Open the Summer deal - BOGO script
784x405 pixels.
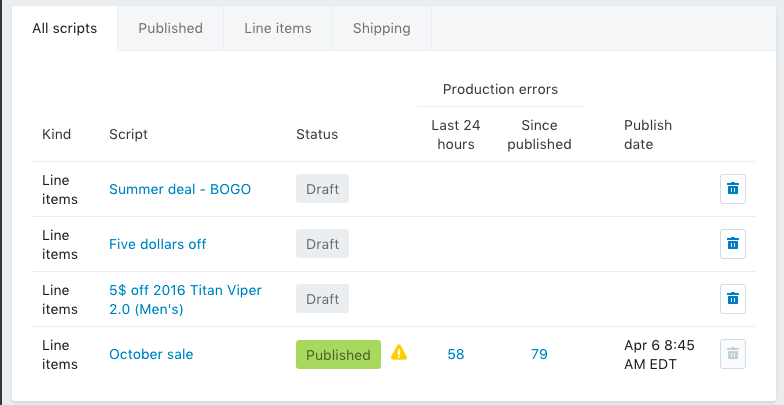click(x=180, y=189)
